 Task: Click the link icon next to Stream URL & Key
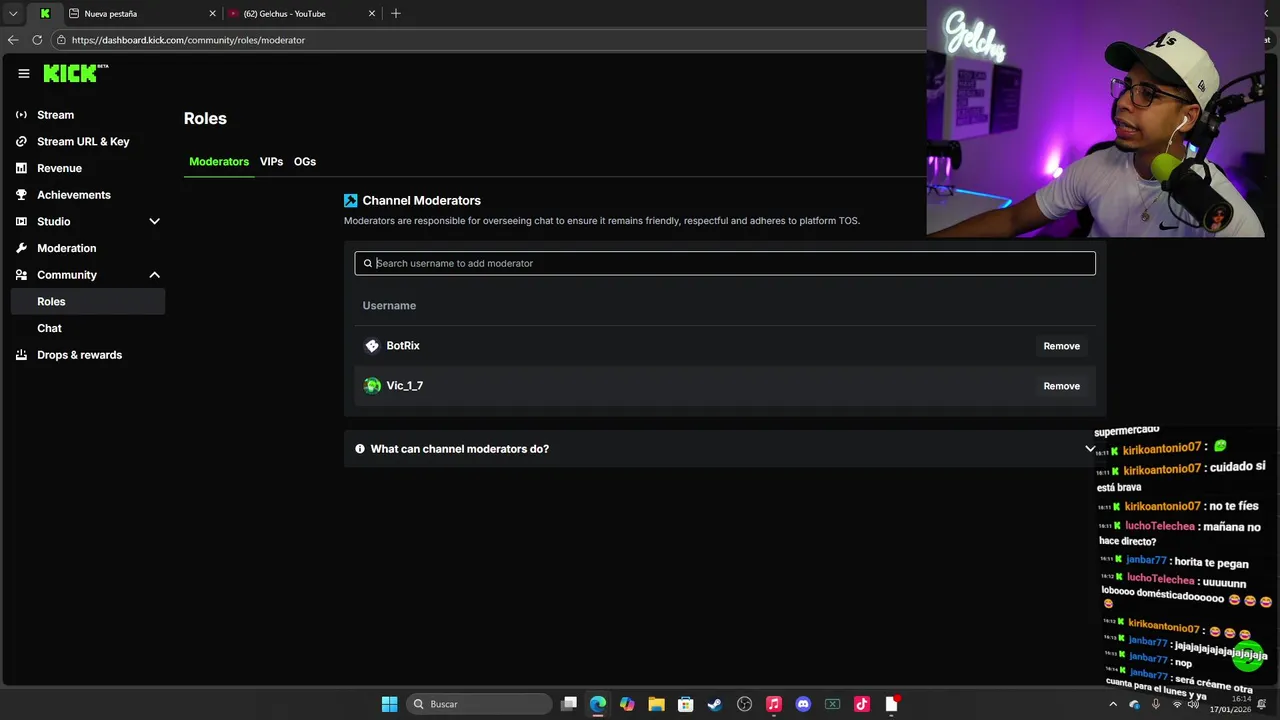pos(21,142)
